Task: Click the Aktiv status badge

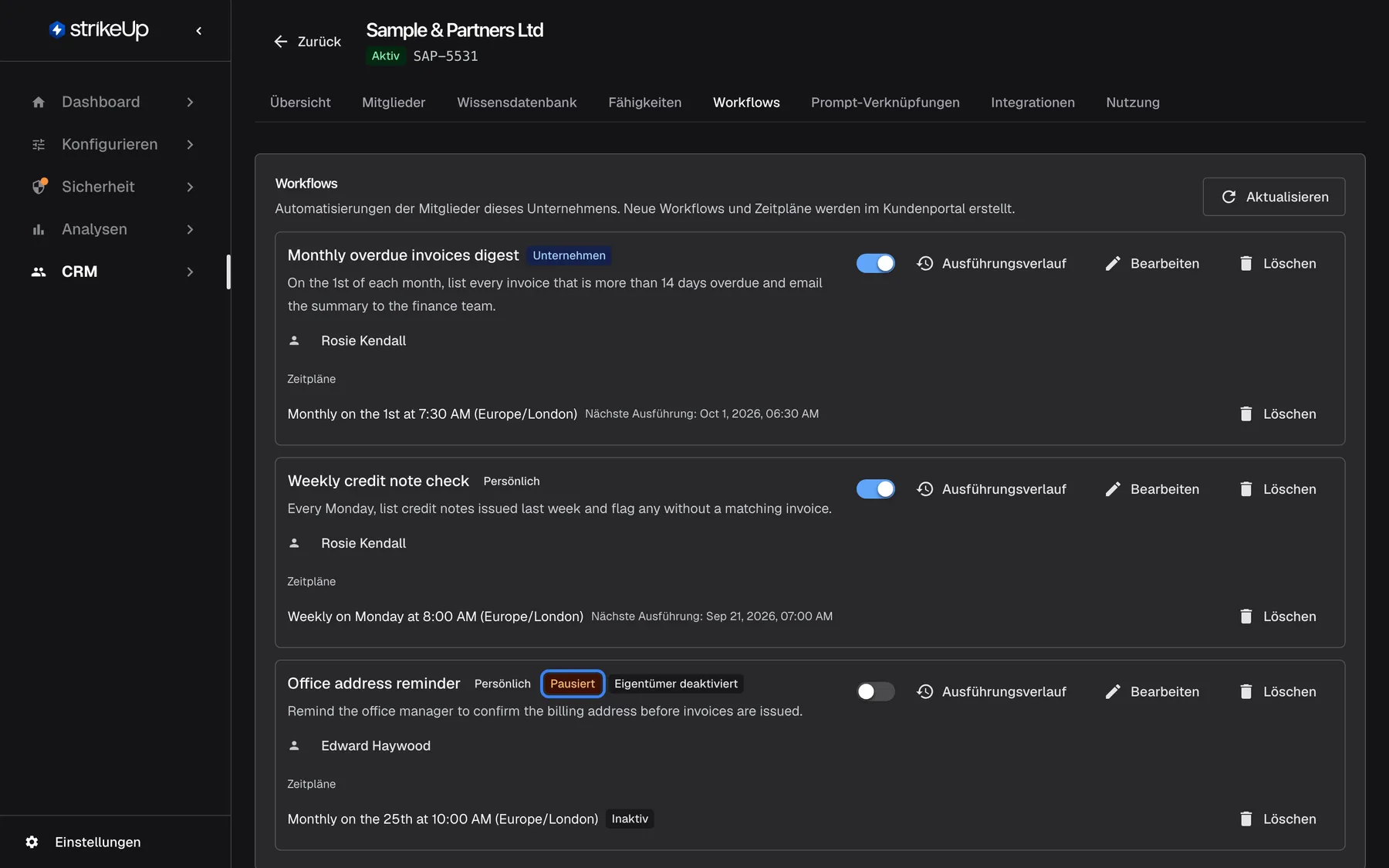Action: click(x=385, y=56)
